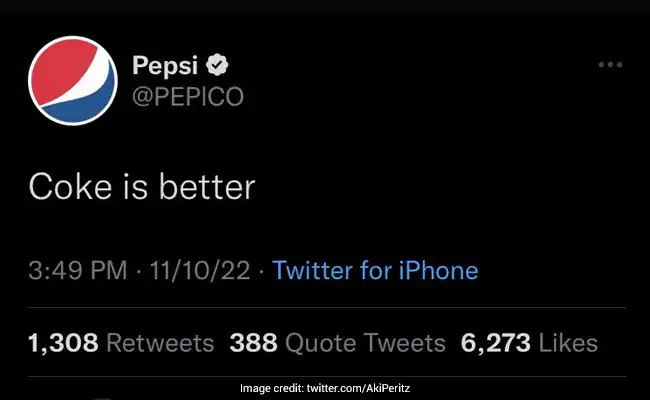Click the number 1,308 retweet count

tap(62, 343)
